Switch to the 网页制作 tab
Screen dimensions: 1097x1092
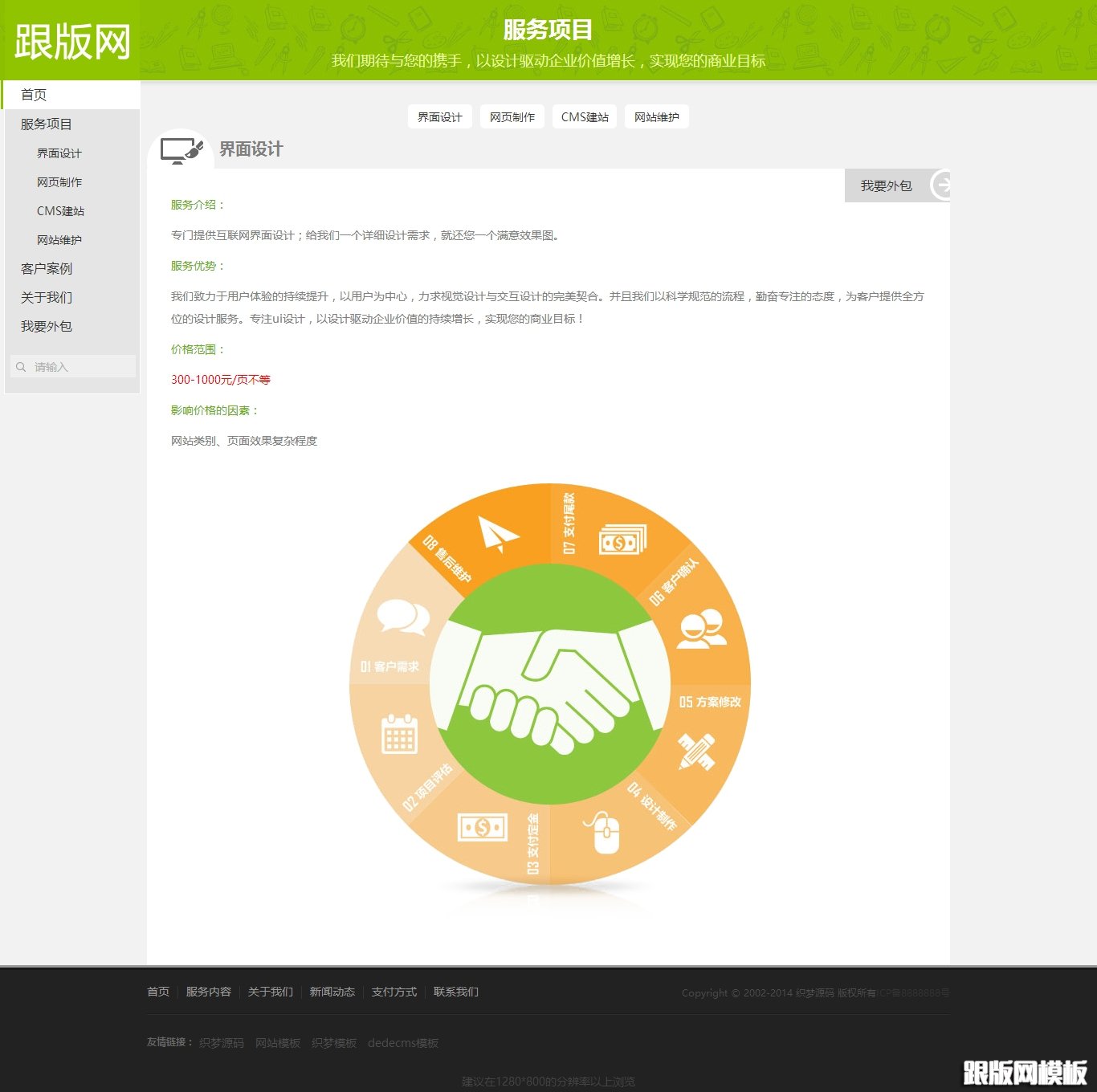[x=512, y=116]
